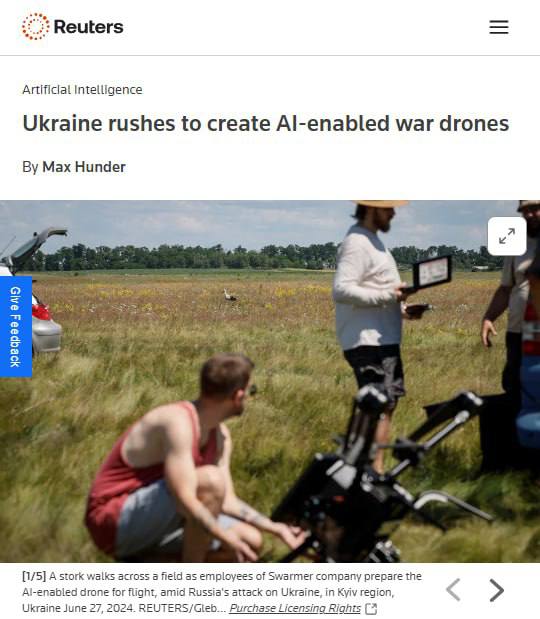View author Max Hunder's profile
Viewport: 540px width, 619px height.
84,167
